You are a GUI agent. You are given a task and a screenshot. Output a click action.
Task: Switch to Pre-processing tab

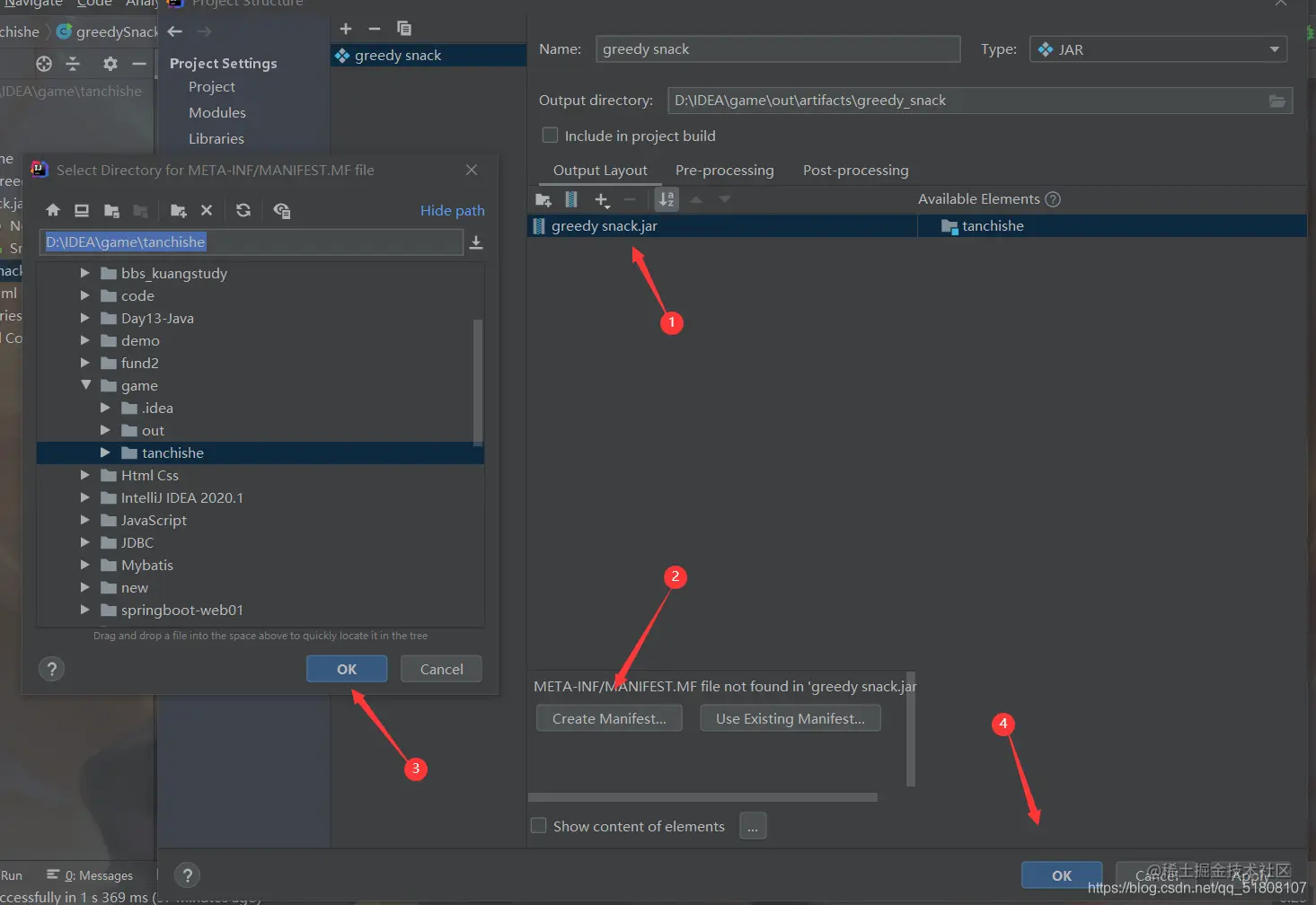pyautogui.click(x=724, y=171)
